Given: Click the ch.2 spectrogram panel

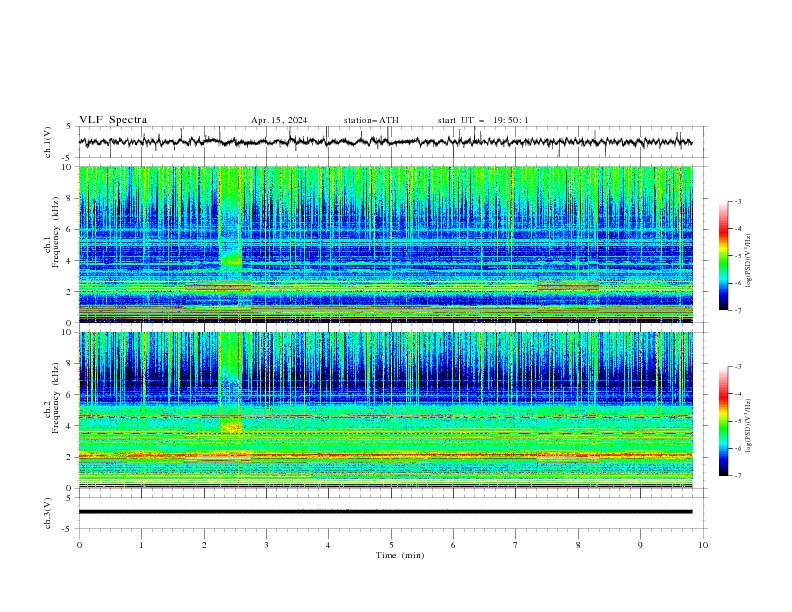Looking at the screenshot, I should tap(386, 410).
